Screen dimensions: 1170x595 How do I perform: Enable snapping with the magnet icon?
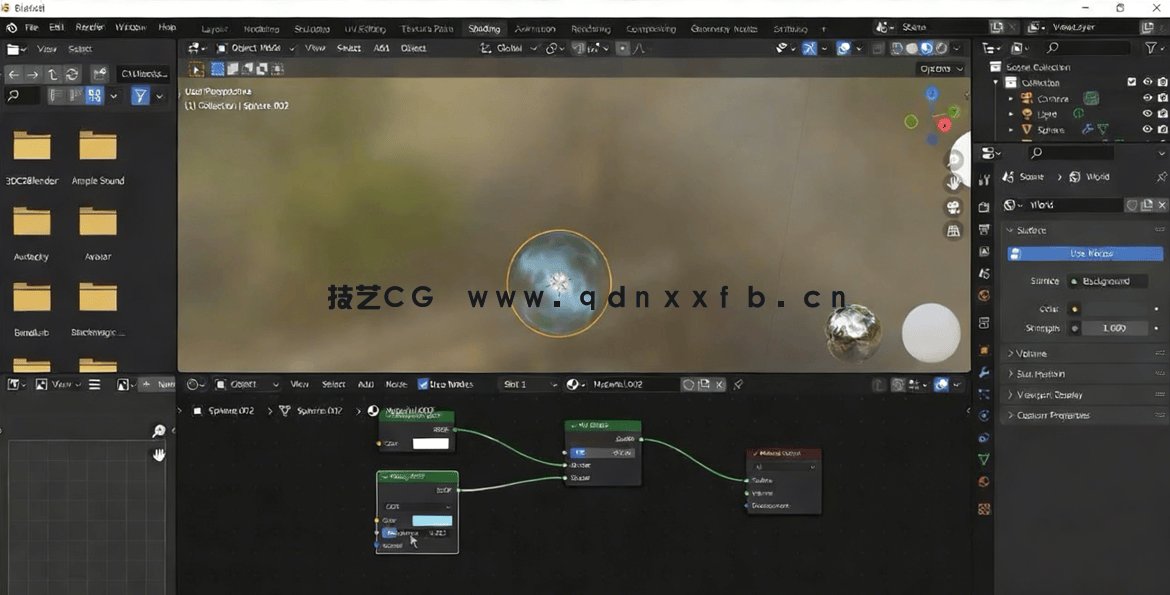577,48
